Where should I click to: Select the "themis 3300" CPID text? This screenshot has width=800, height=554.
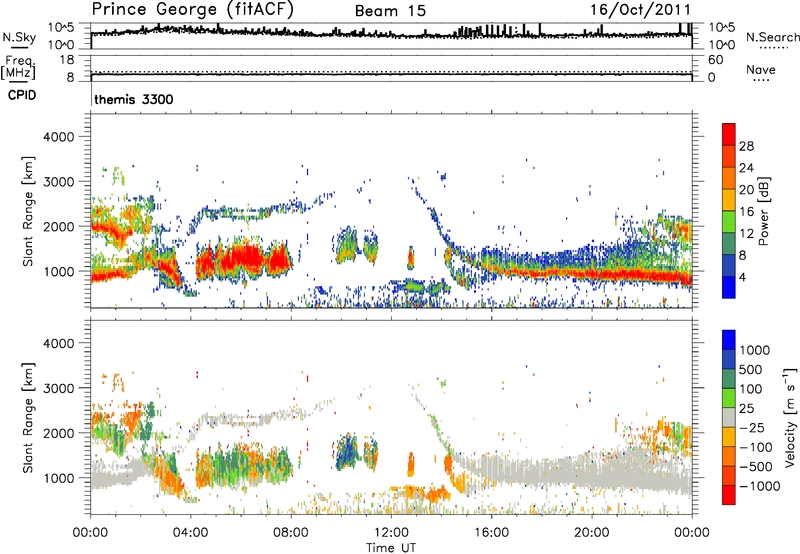point(134,99)
